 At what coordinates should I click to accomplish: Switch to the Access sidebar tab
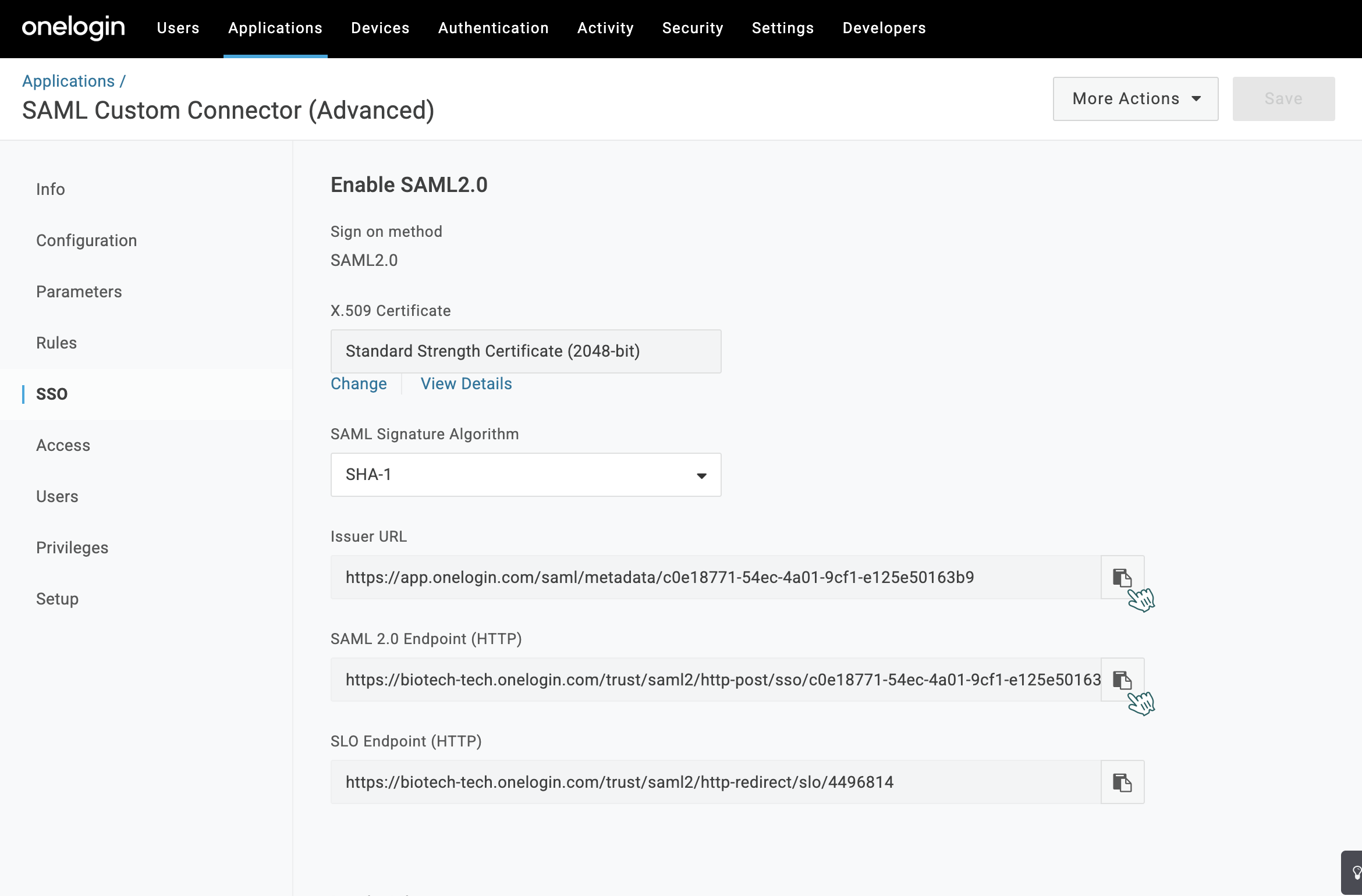tap(63, 445)
